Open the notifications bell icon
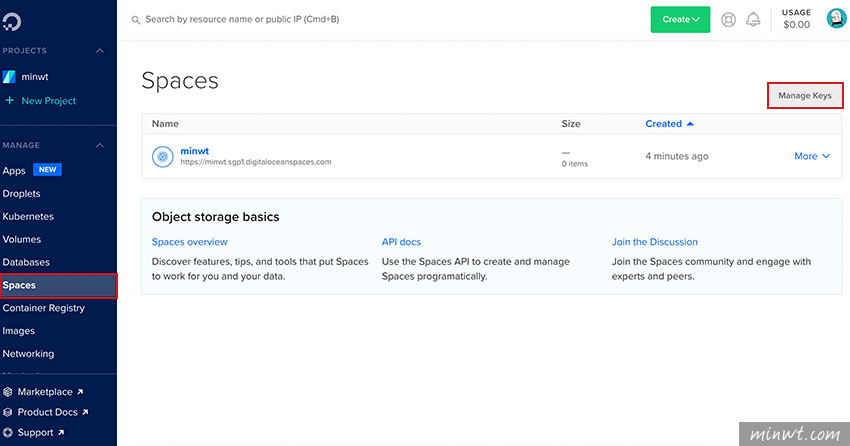This screenshot has height=446, width=850. click(x=753, y=20)
